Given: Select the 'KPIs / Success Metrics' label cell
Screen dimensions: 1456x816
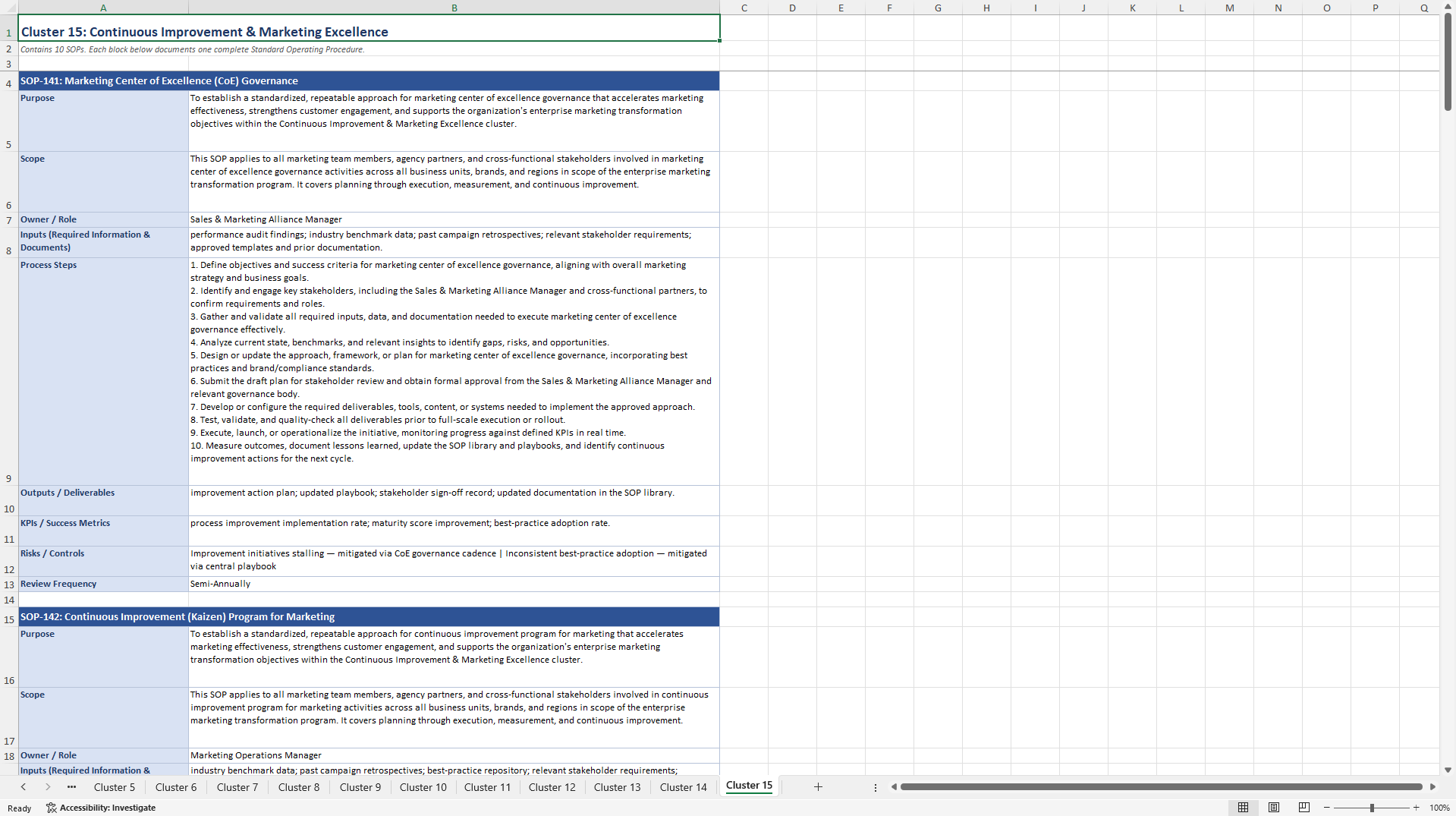Looking at the screenshot, I should 103,531.
